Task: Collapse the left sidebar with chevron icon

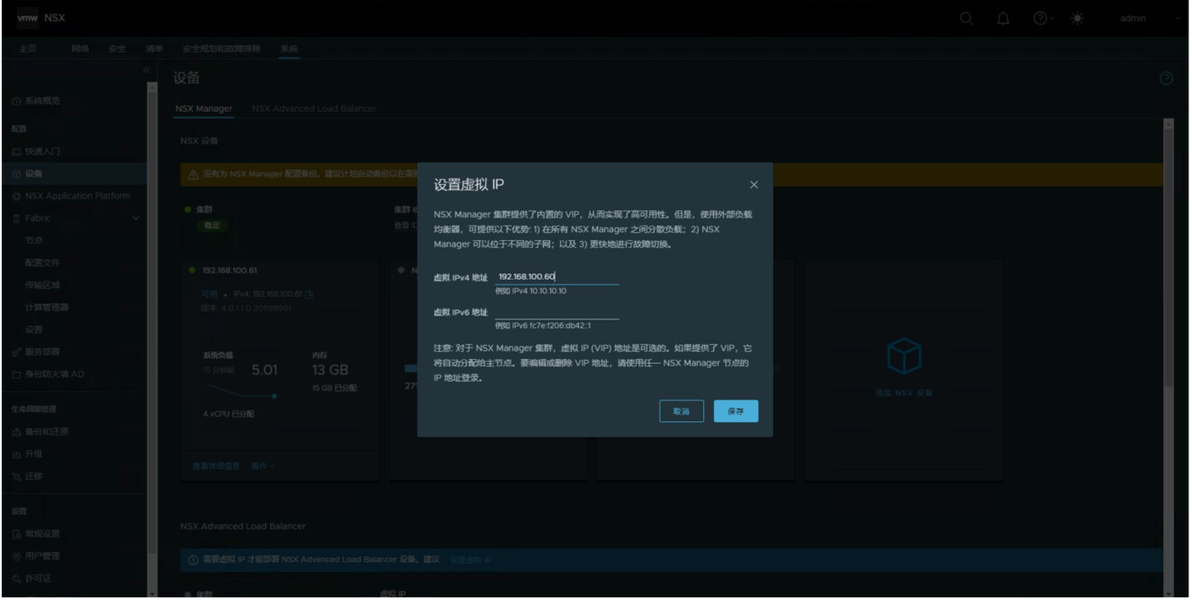Action: 147,70
